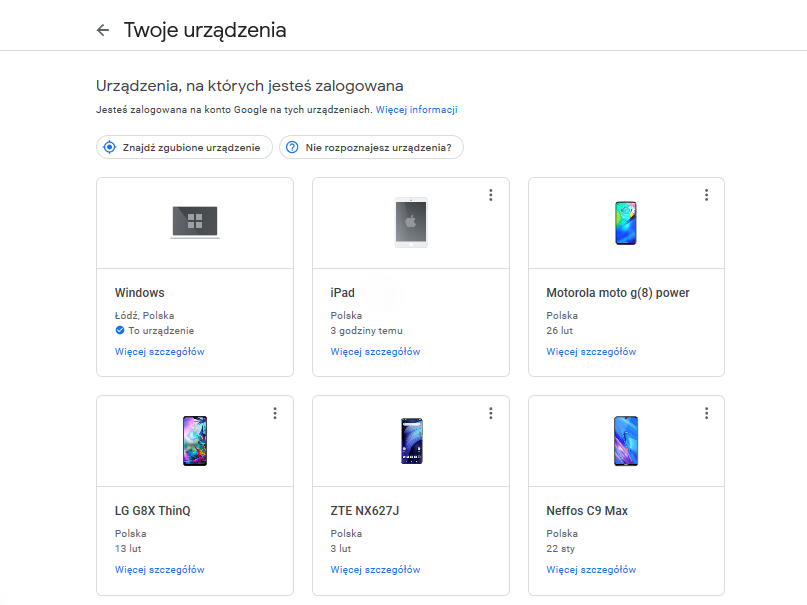Open ZTE NX627J three-dot options menu
This screenshot has height=605, width=807.
coord(490,413)
